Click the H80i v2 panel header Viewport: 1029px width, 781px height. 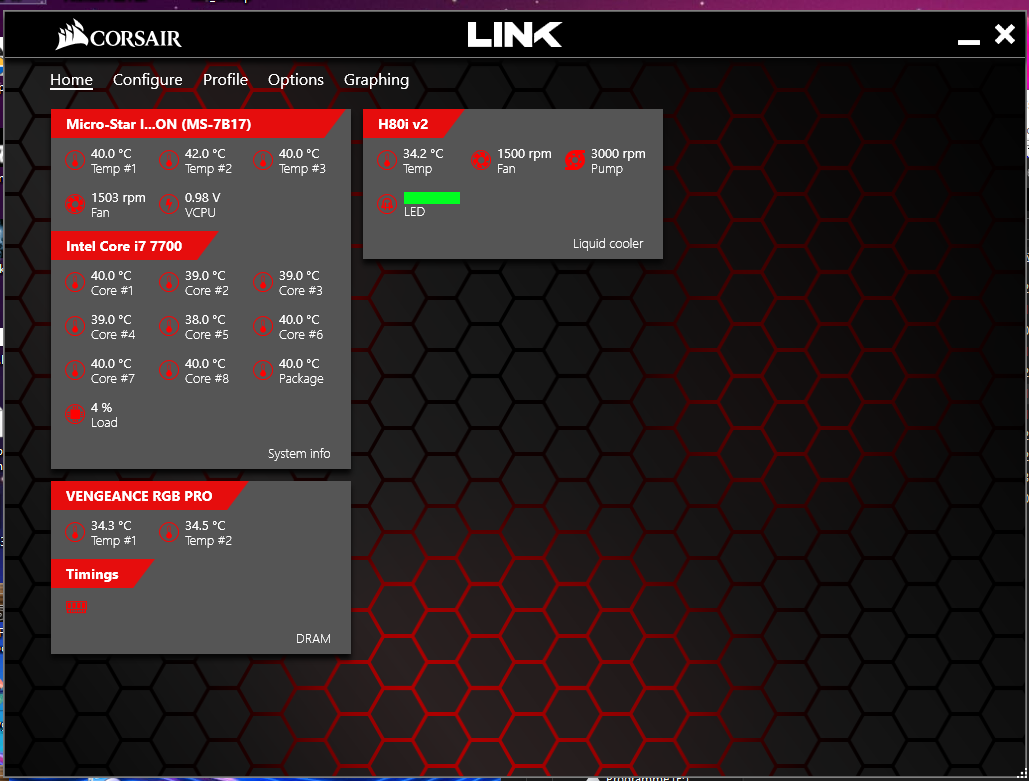[x=412, y=124]
